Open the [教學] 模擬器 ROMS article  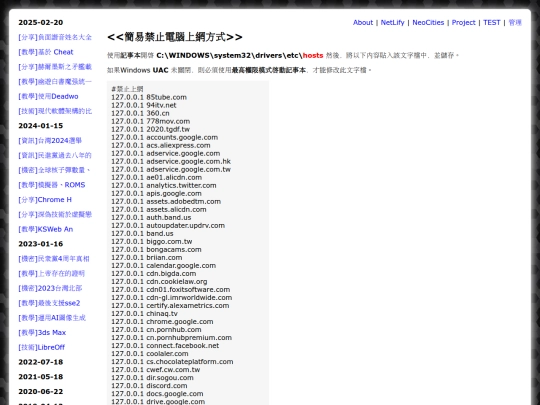pyautogui.click(x=52, y=185)
